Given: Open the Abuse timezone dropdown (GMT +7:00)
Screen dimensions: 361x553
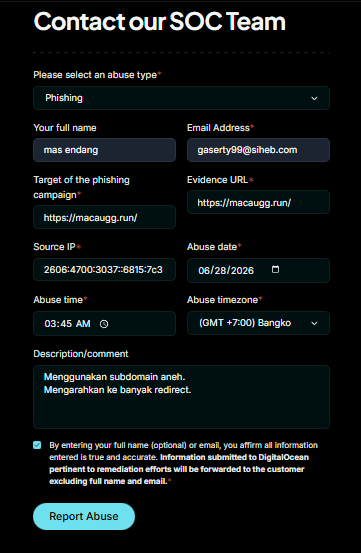Looking at the screenshot, I should click(x=258, y=323).
